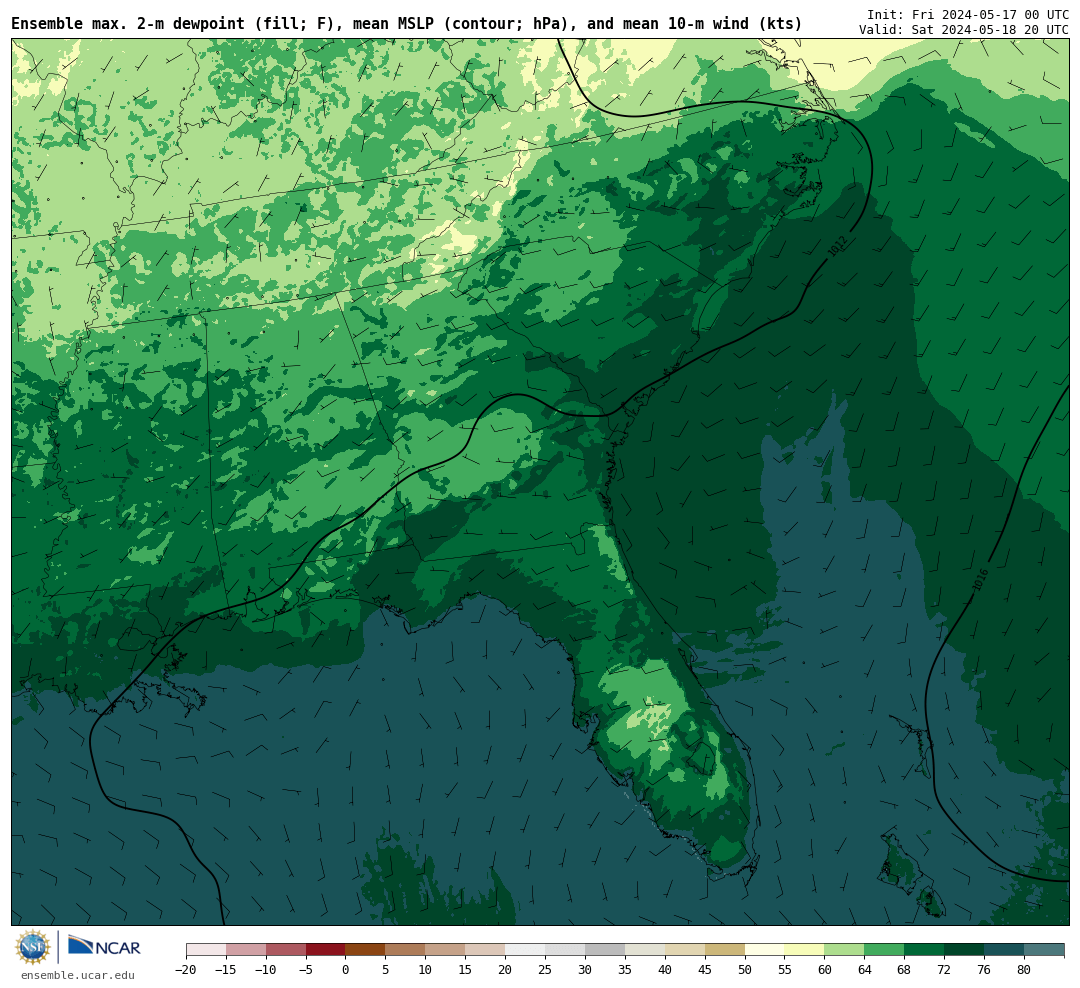
Task: Click the NCAR logo
Action: click(x=104, y=946)
